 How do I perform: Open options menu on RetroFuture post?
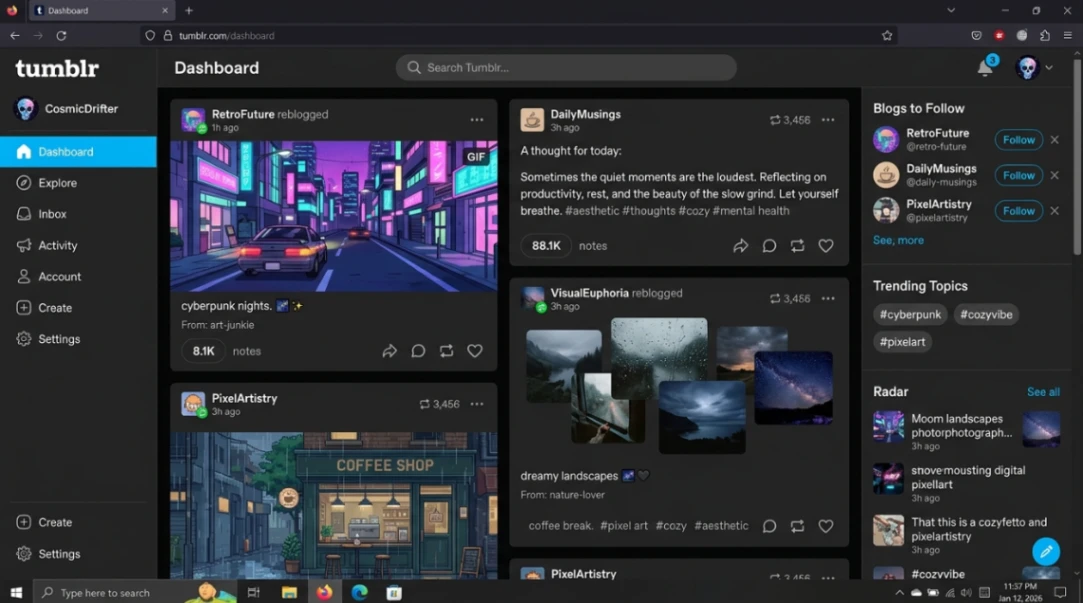[x=477, y=119]
